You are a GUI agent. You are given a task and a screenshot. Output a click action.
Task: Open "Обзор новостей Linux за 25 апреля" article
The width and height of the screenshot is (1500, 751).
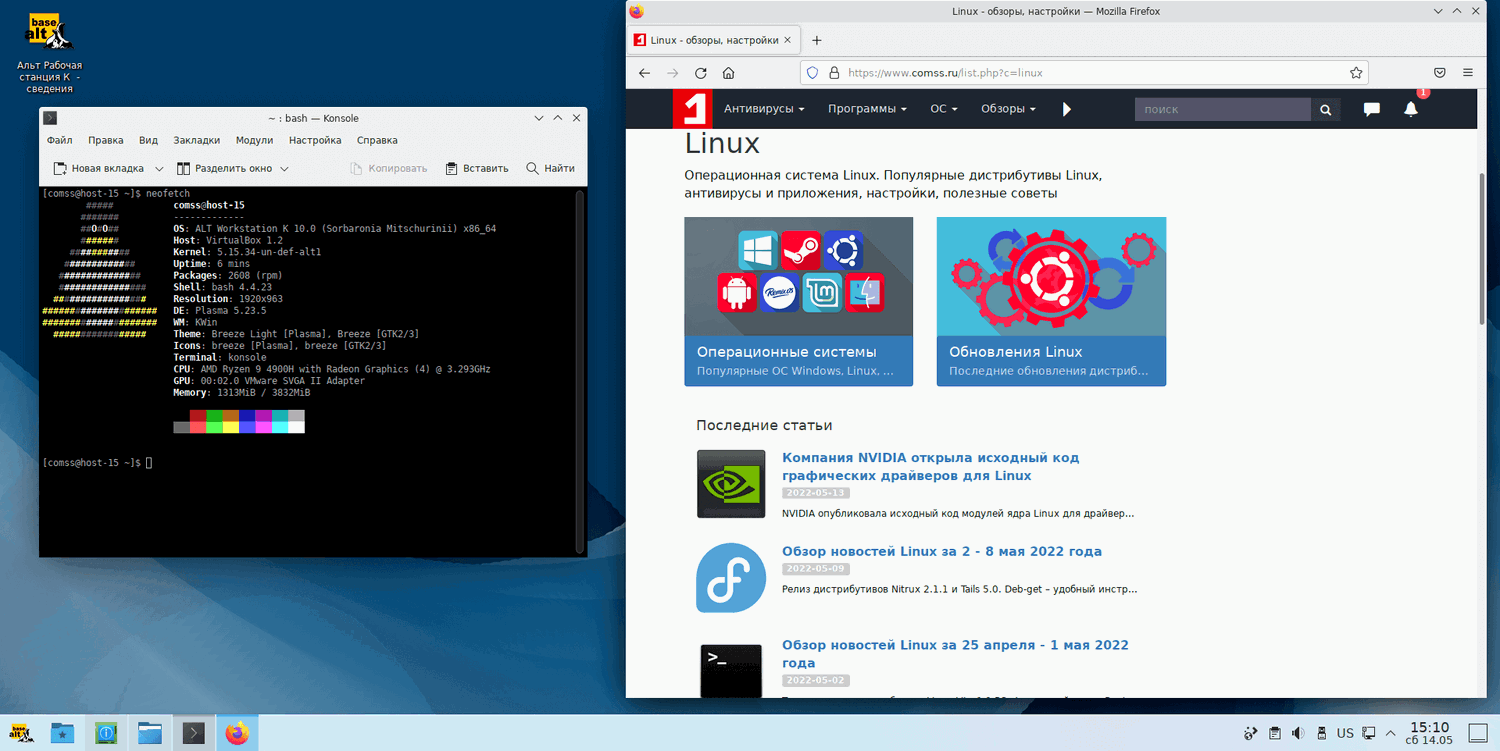[955, 654]
